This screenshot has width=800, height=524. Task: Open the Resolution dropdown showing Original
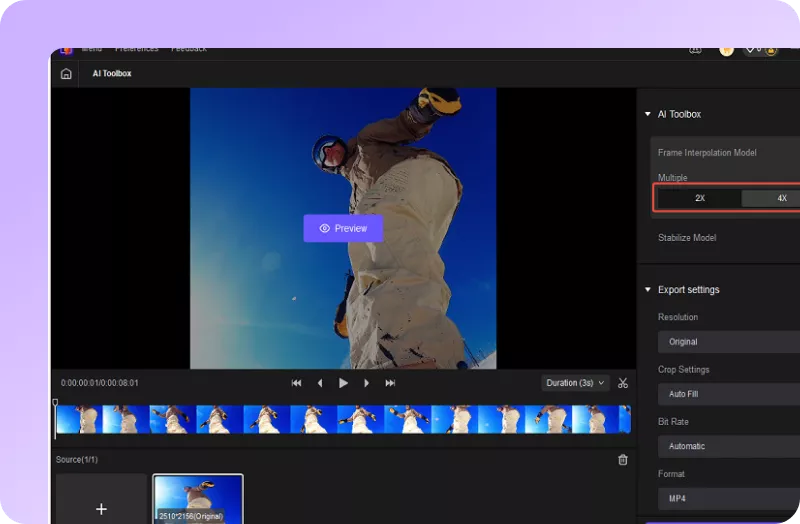tap(729, 342)
